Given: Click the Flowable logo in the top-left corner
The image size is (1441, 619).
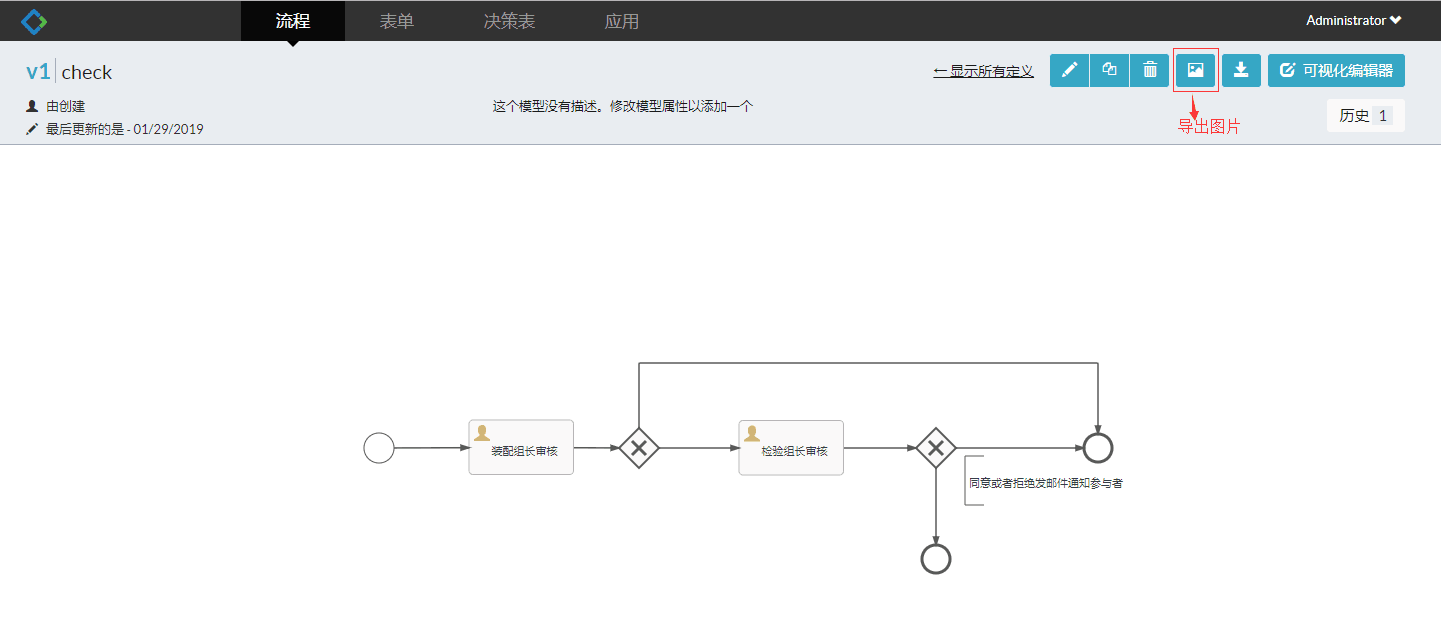Looking at the screenshot, I should (32, 19).
